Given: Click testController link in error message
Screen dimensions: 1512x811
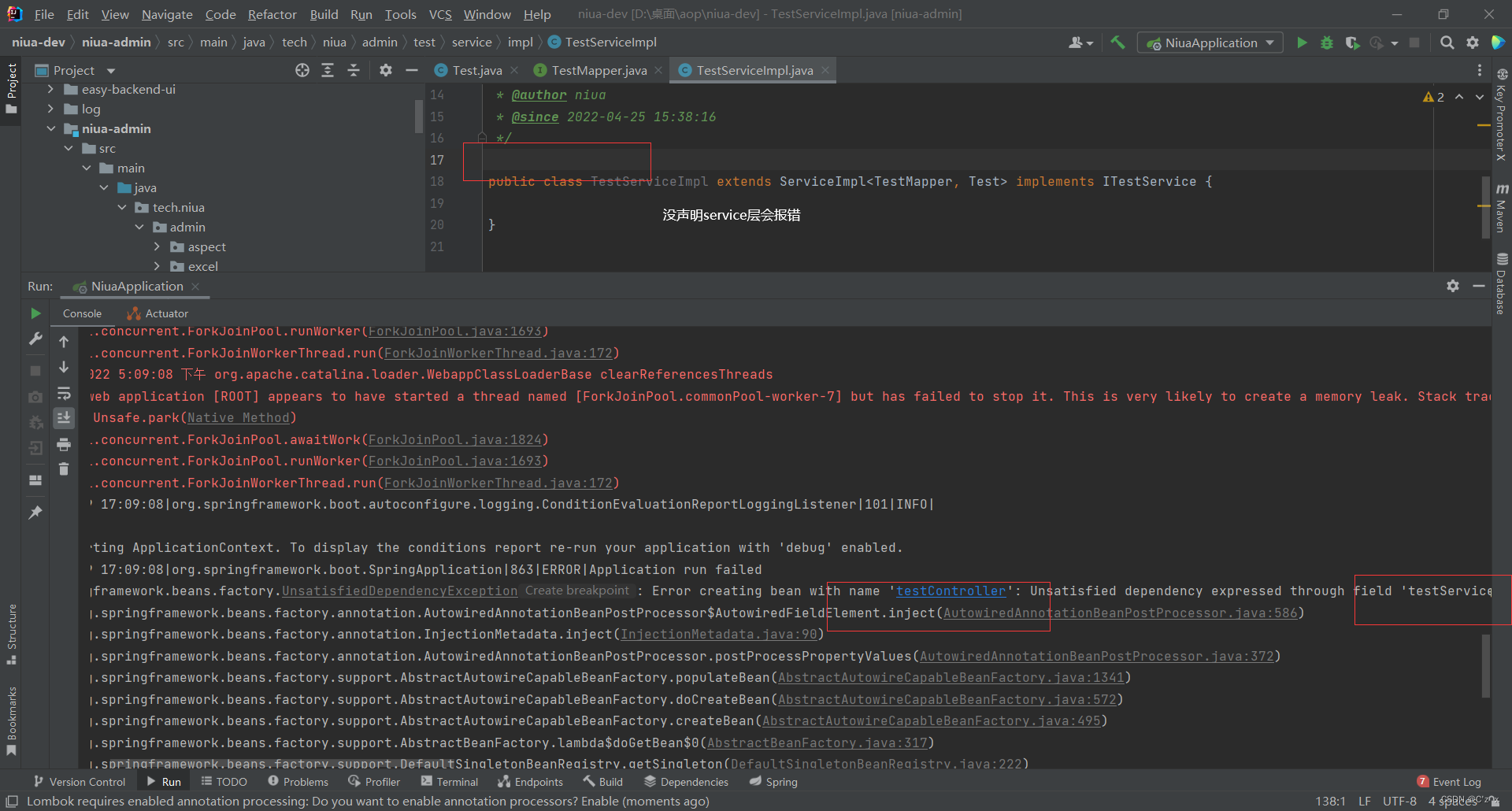Looking at the screenshot, I should pos(951,591).
